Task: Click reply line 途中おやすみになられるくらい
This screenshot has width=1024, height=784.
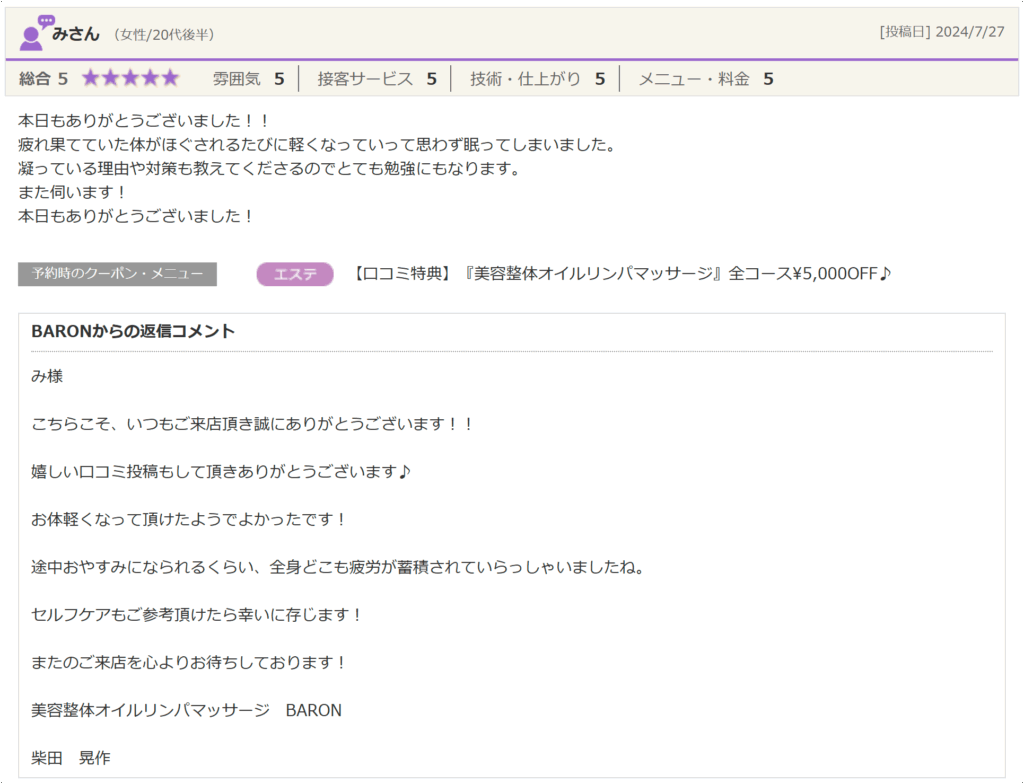Action: 338,567
